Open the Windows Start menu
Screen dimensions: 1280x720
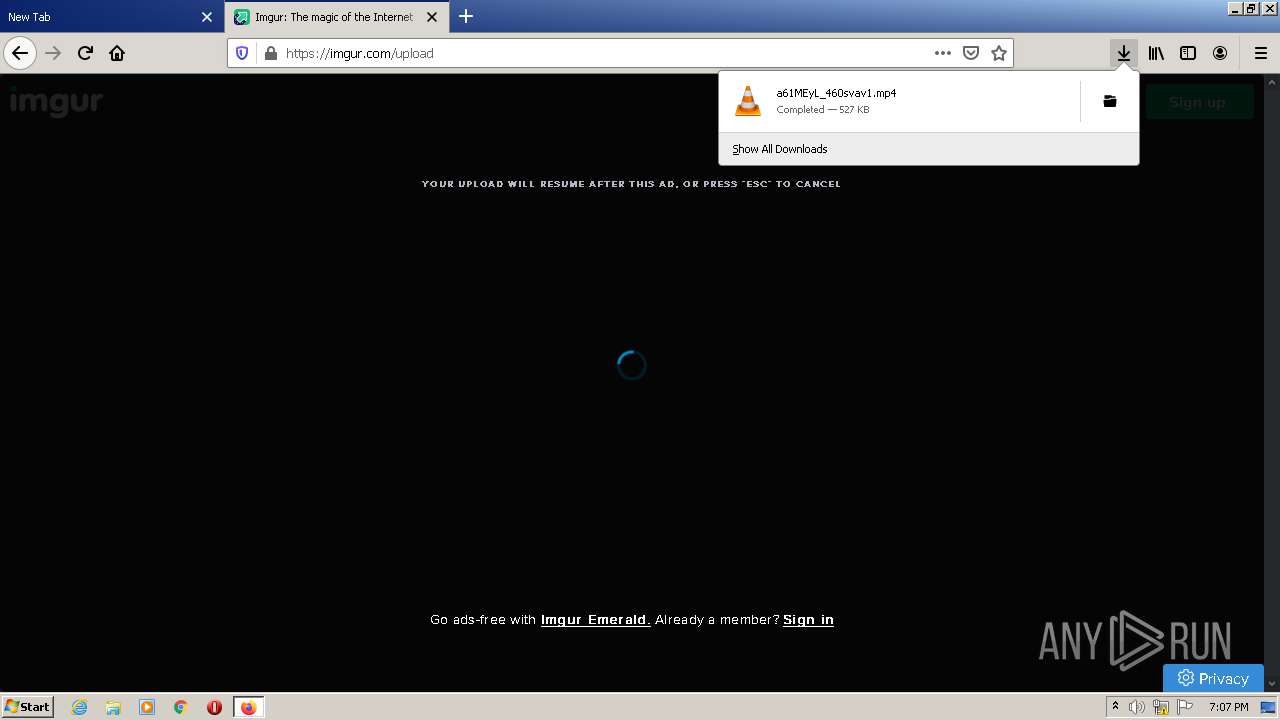tap(28, 706)
